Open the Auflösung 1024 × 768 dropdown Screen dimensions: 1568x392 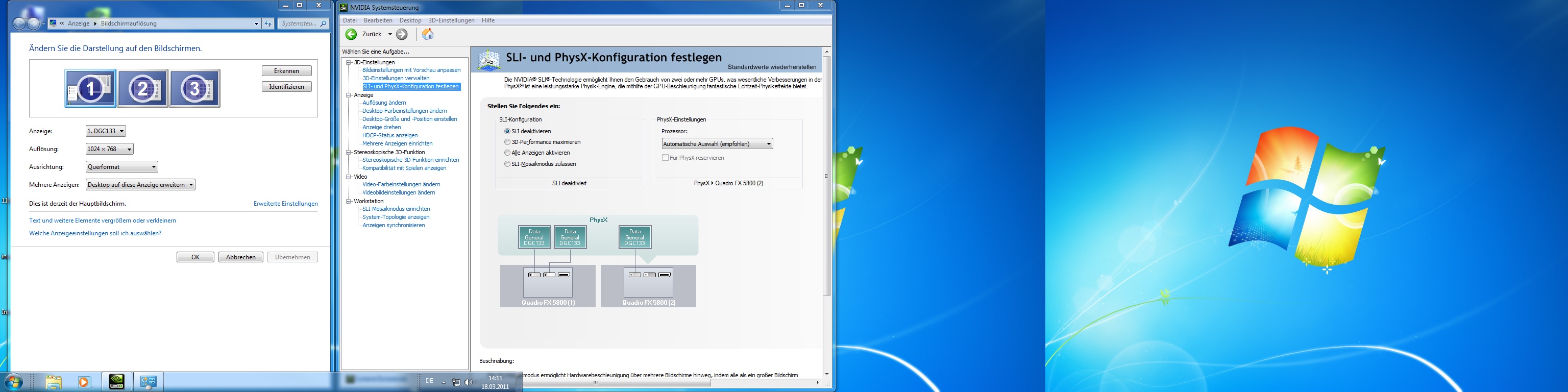tap(110, 149)
